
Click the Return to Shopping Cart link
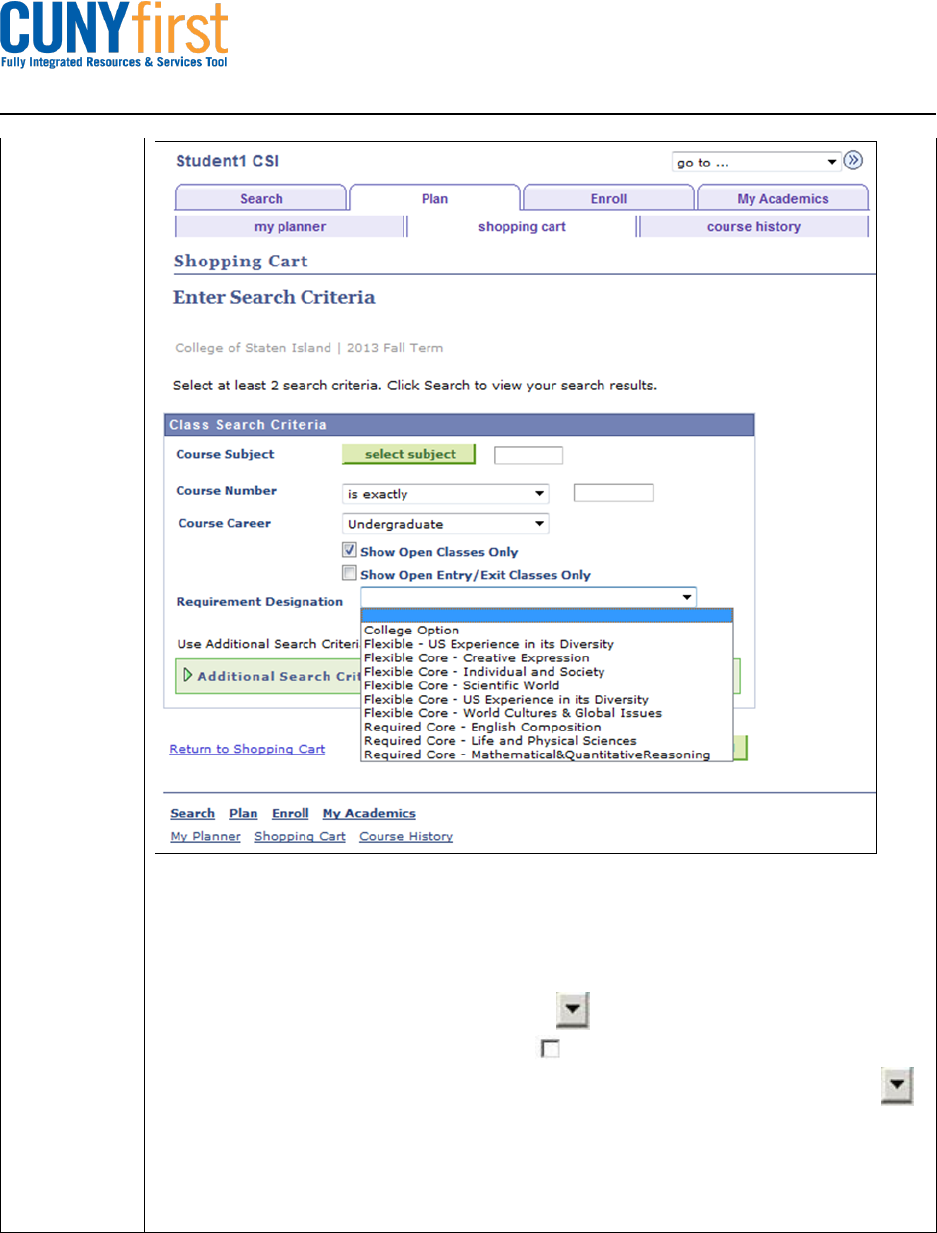247,749
